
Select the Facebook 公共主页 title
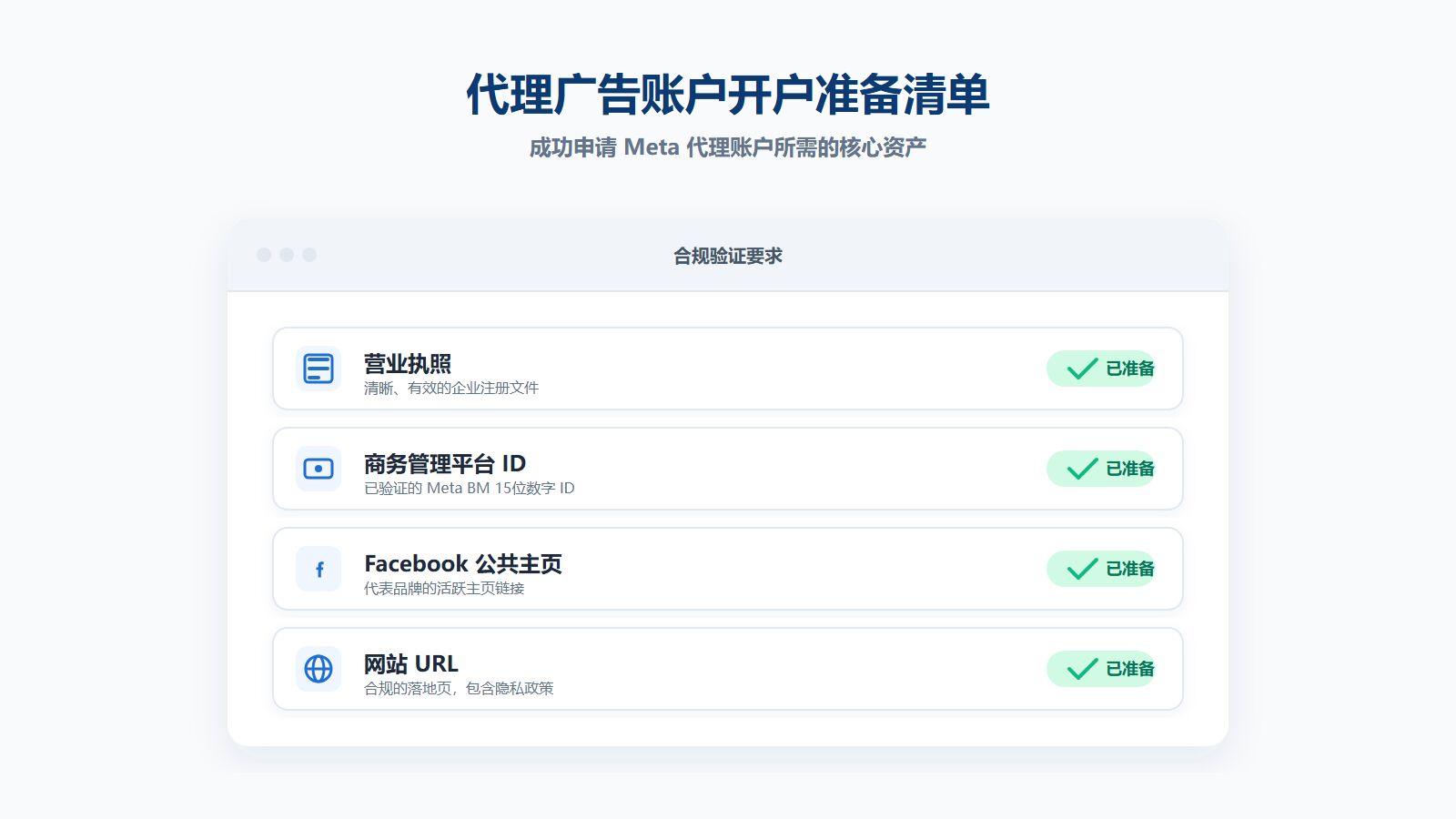[x=463, y=564]
